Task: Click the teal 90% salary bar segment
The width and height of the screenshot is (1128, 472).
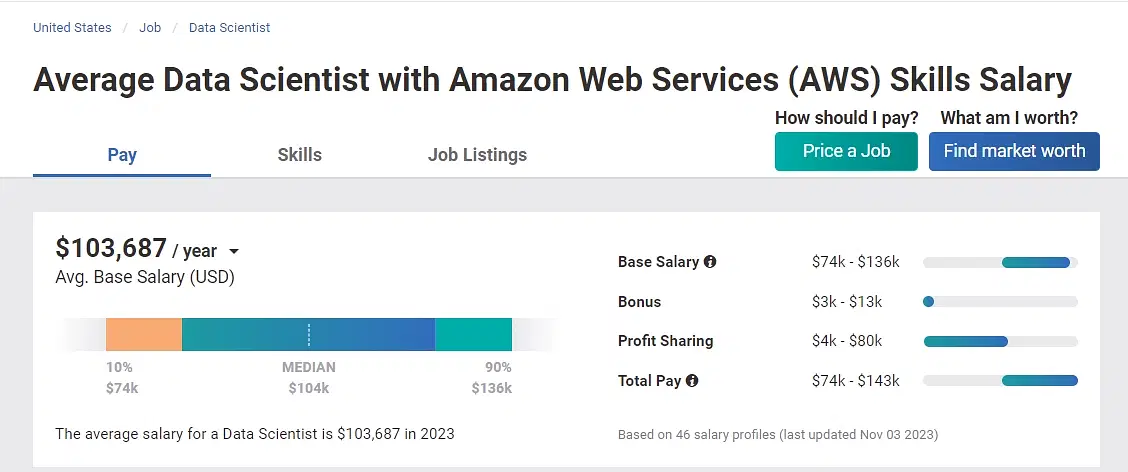Action: click(x=473, y=335)
